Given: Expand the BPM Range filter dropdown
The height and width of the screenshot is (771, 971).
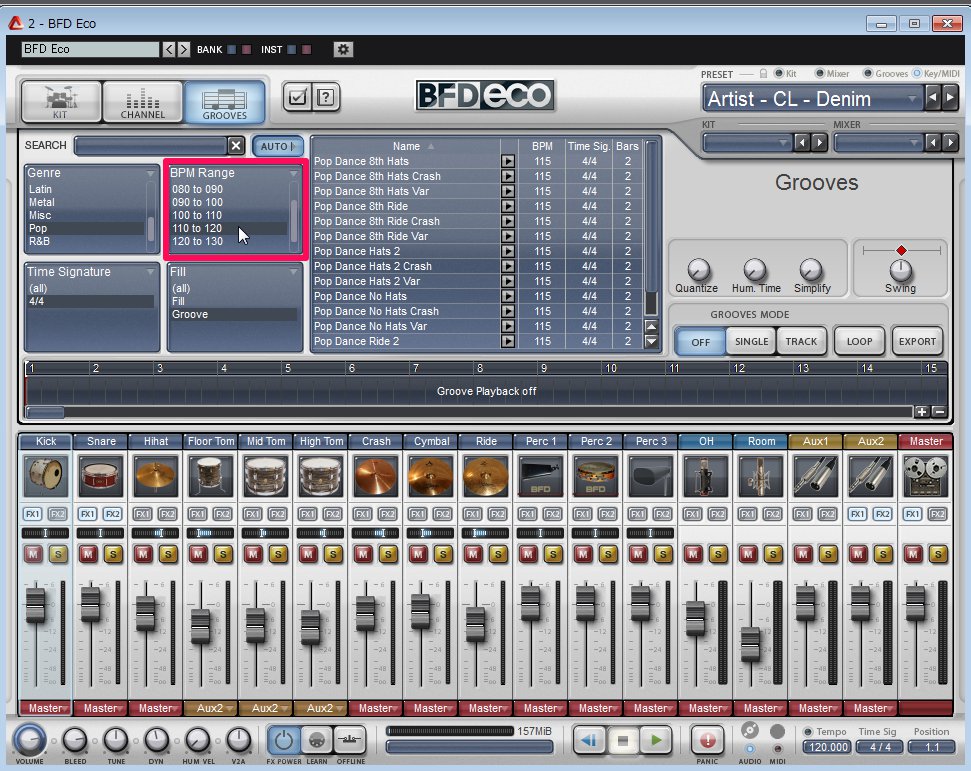Looking at the screenshot, I should [294, 173].
